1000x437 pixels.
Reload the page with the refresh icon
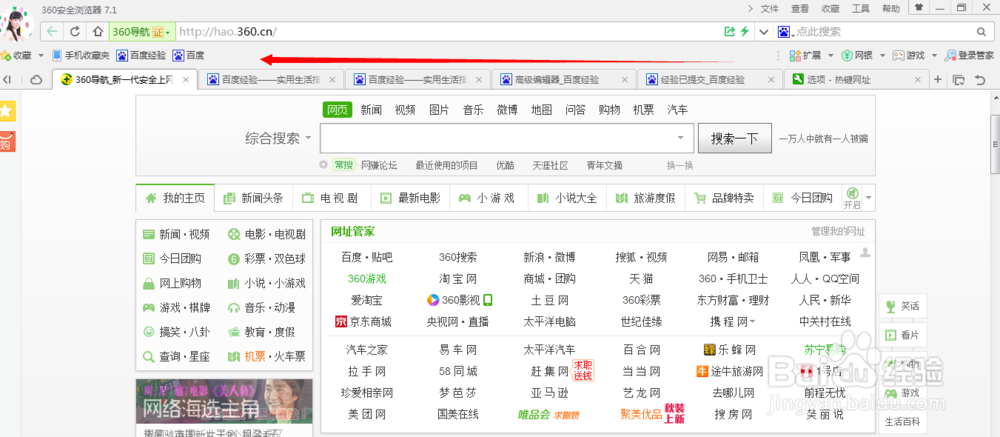(75, 31)
